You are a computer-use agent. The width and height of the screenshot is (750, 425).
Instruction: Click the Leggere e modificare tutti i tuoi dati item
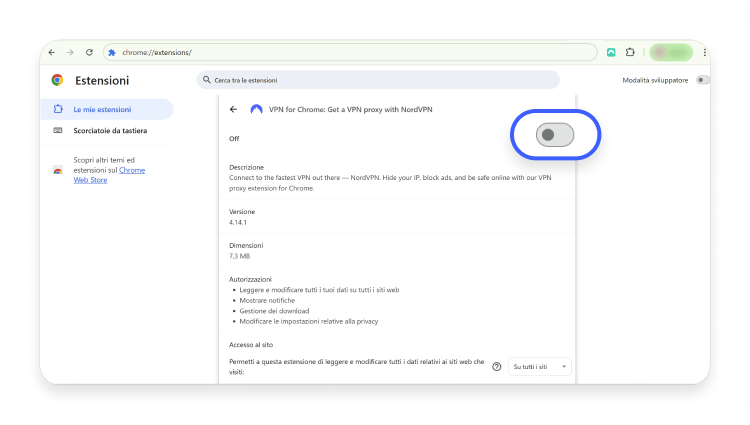click(319, 290)
